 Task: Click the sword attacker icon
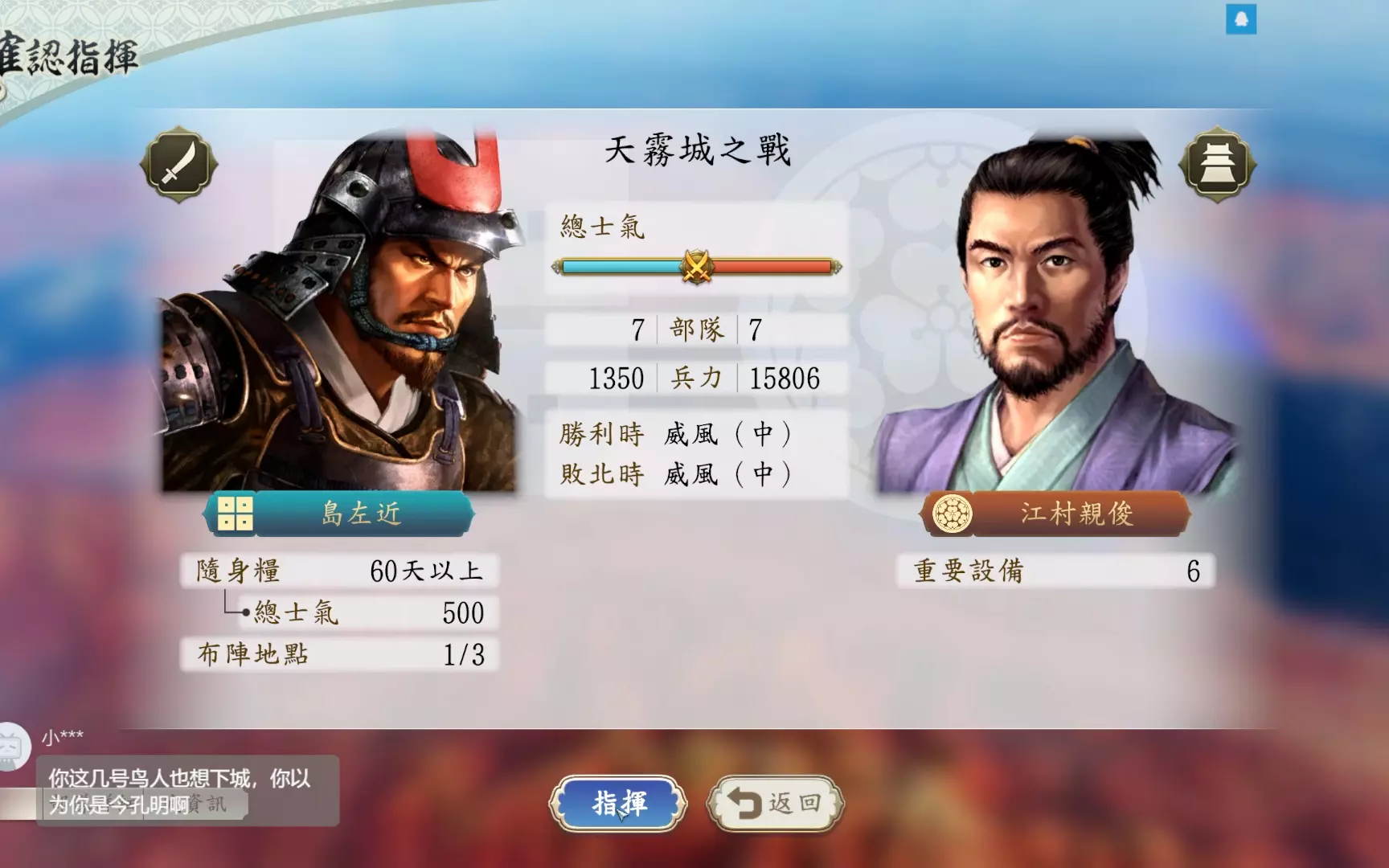coord(178,164)
